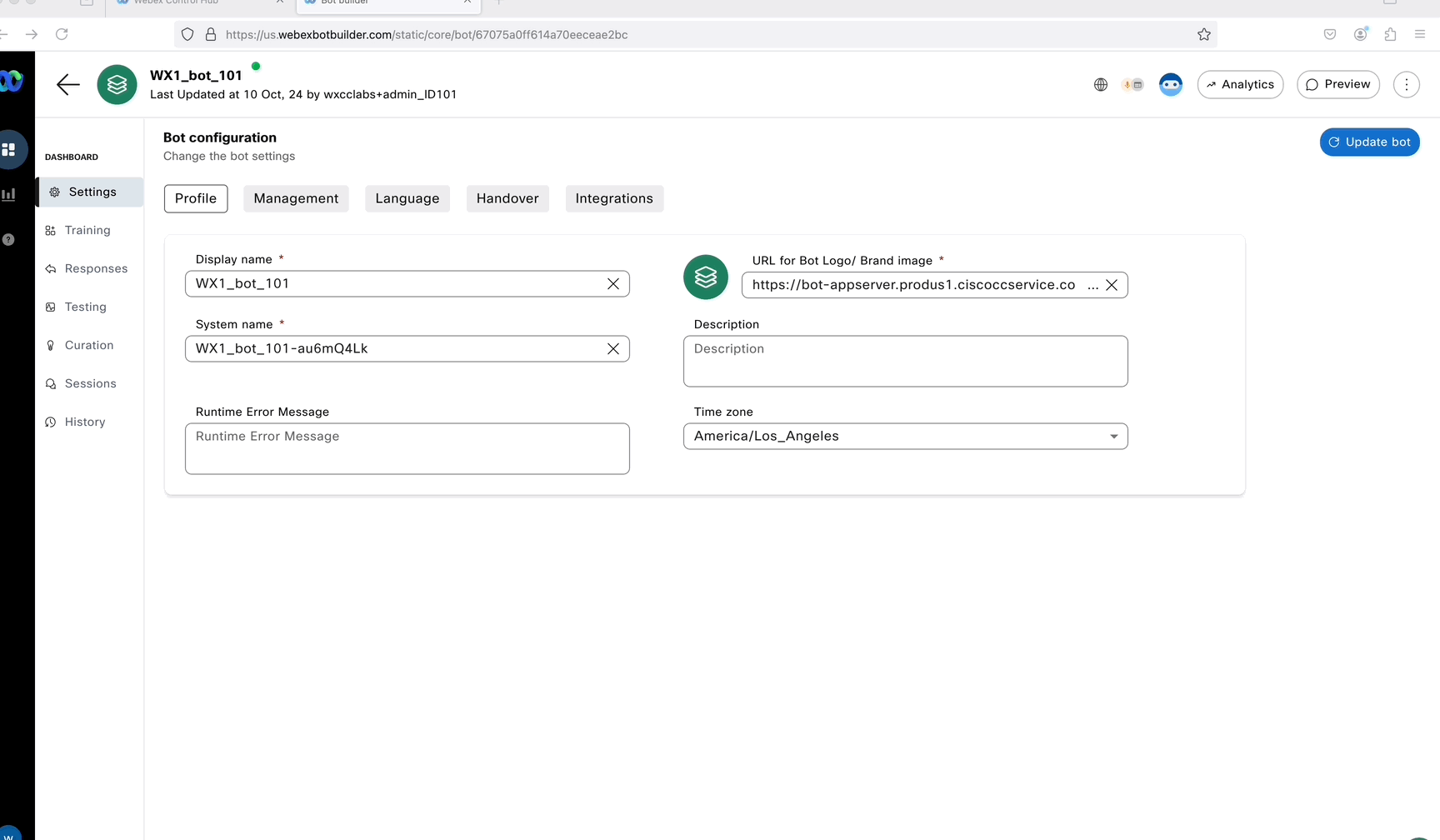View Analytics for the bot
Viewport: 1440px width, 840px height.
click(1240, 84)
